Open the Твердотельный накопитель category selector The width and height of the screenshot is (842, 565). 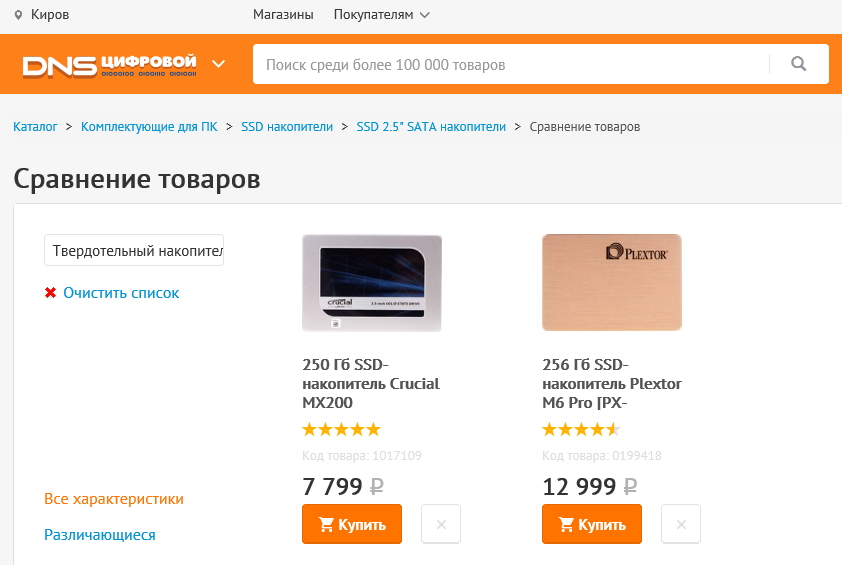click(x=134, y=250)
